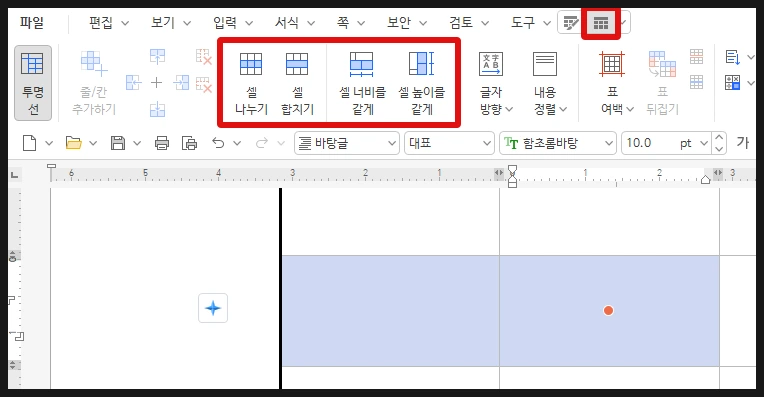Click the 표 뒤집기 flip table icon

tap(662, 83)
